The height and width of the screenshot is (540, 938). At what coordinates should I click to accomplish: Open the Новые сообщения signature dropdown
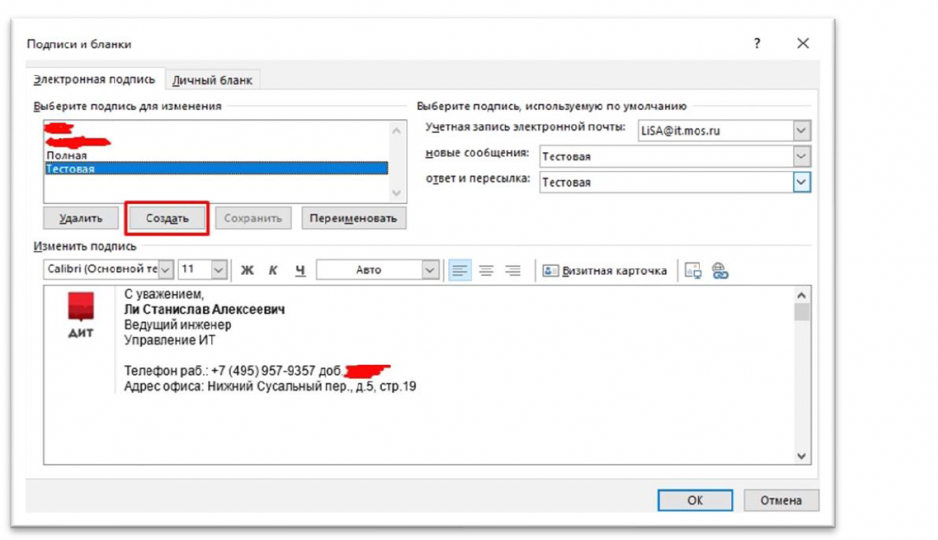[x=801, y=157]
